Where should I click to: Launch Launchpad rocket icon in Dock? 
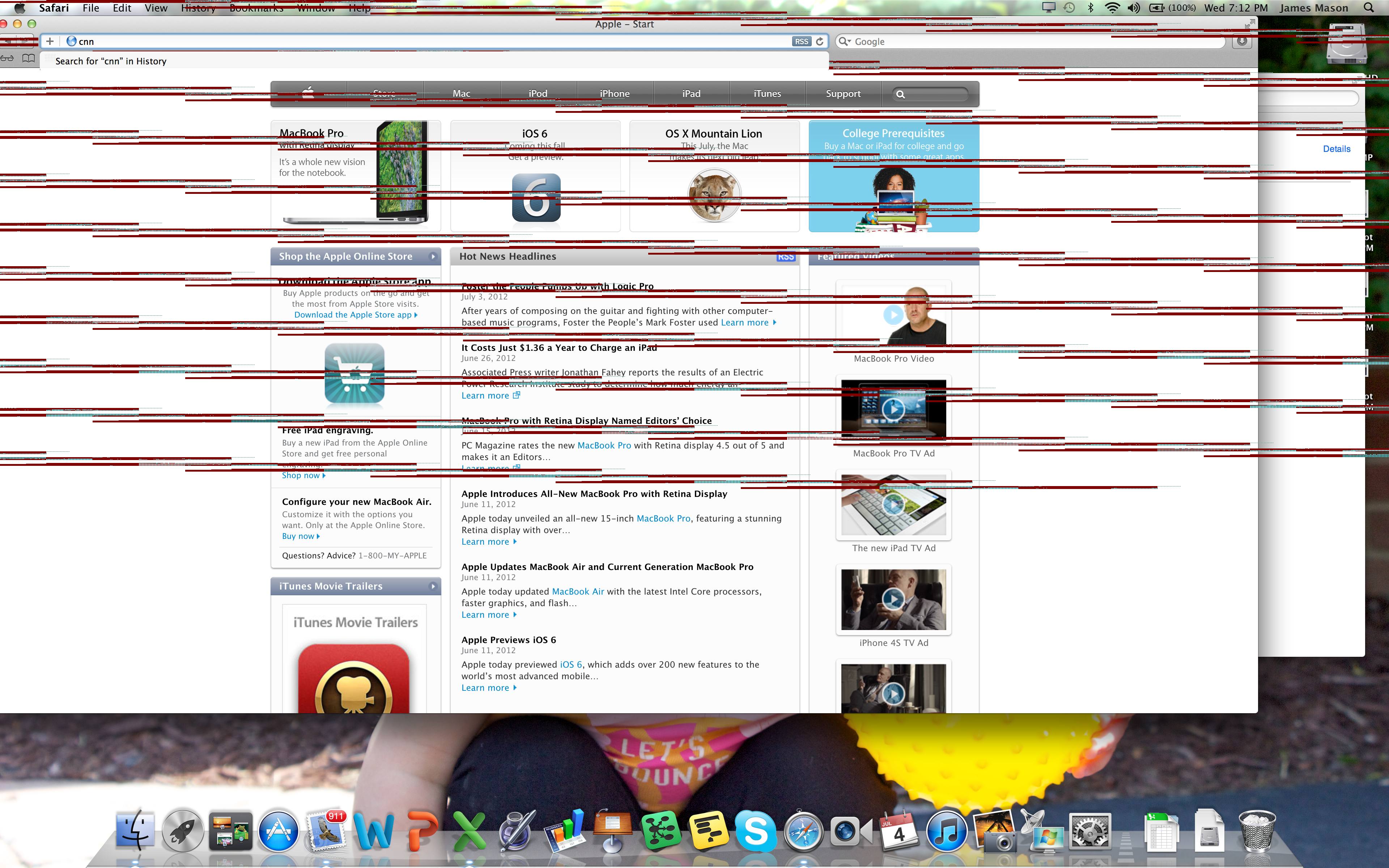point(183,830)
